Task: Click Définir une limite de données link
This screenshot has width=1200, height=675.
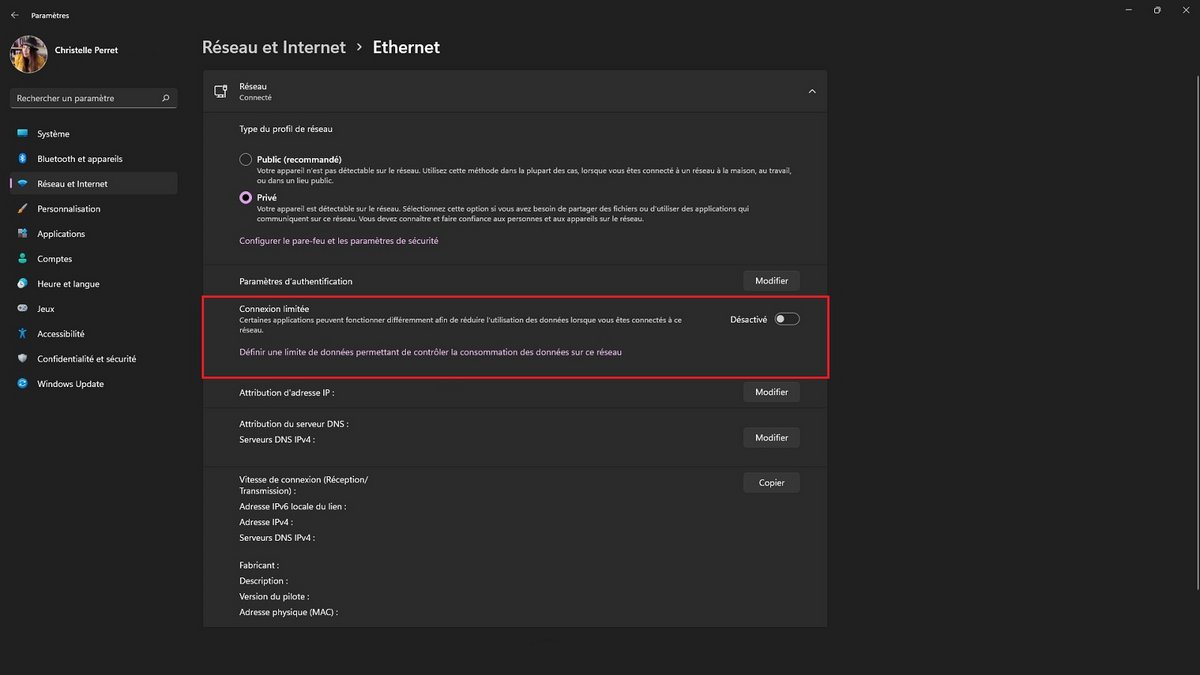Action: 430,351
